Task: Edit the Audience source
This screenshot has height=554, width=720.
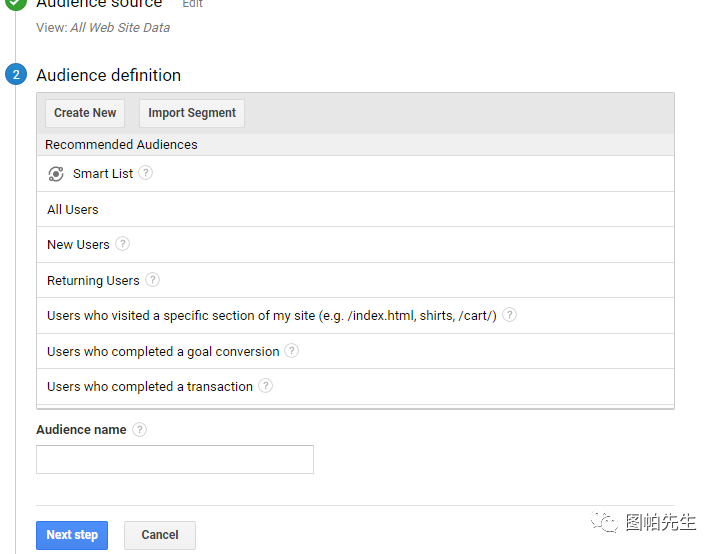Action: (x=192, y=4)
